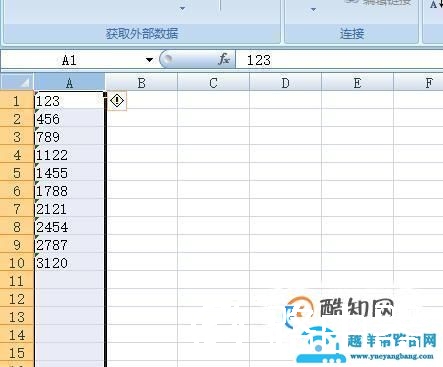
Task: Select row 5 header
Action: click(17, 172)
